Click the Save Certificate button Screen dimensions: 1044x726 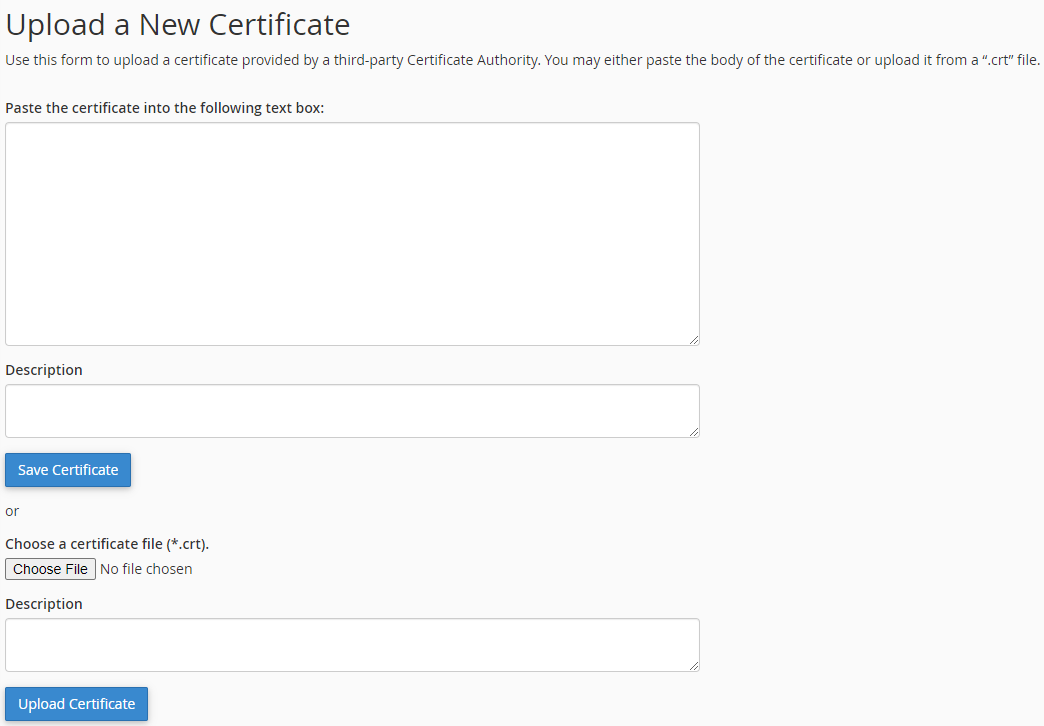[68, 470]
